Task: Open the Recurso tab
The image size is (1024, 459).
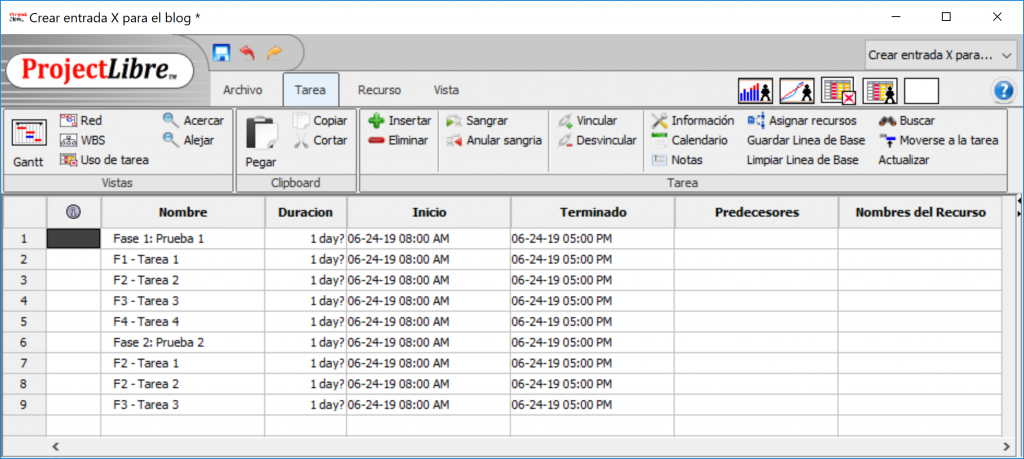Action: click(379, 90)
